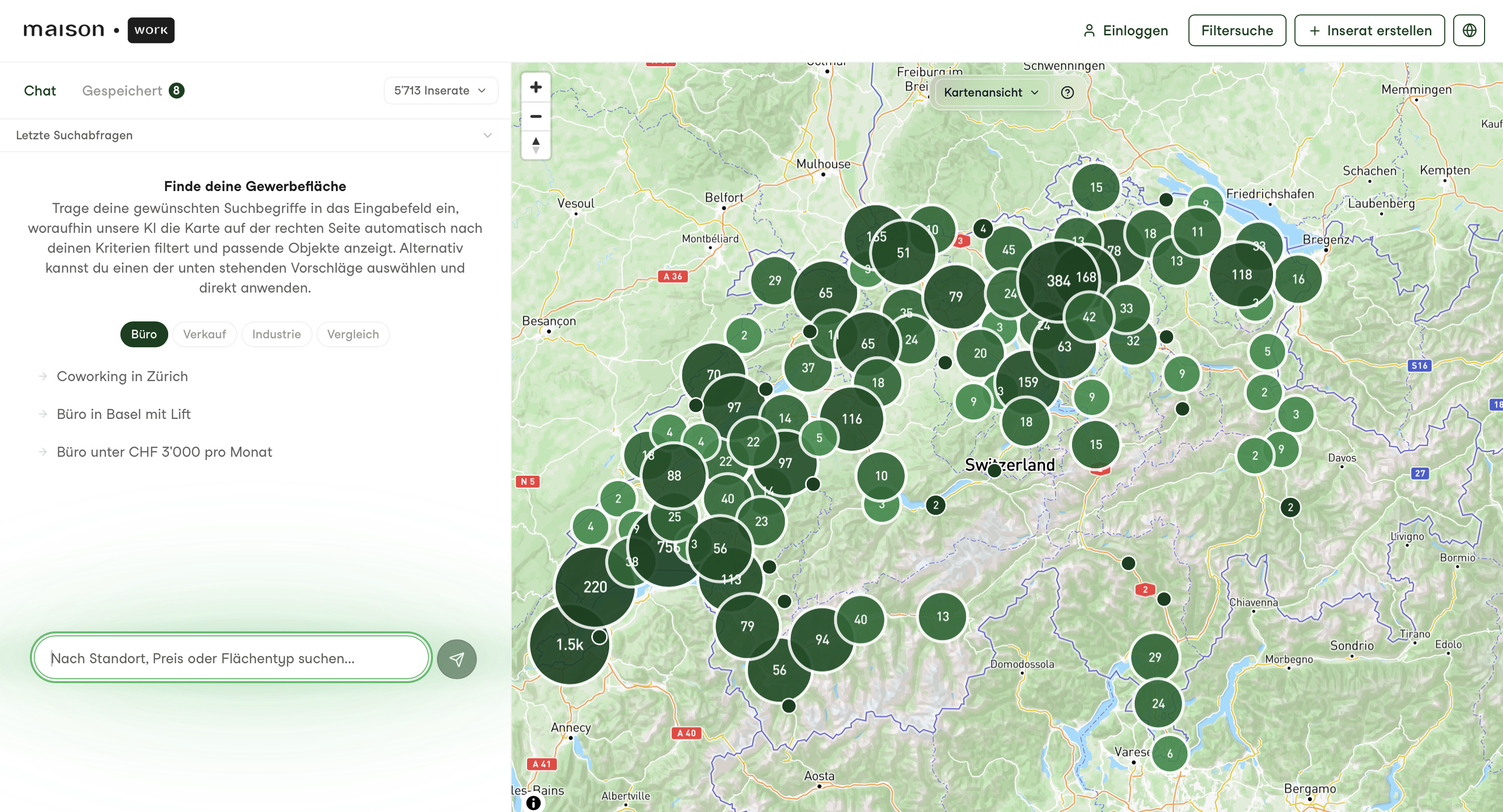Viewport: 1503px width, 812px height.
Task: Open the Kartenansicht view dropdown
Action: click(x=991, y=93)
